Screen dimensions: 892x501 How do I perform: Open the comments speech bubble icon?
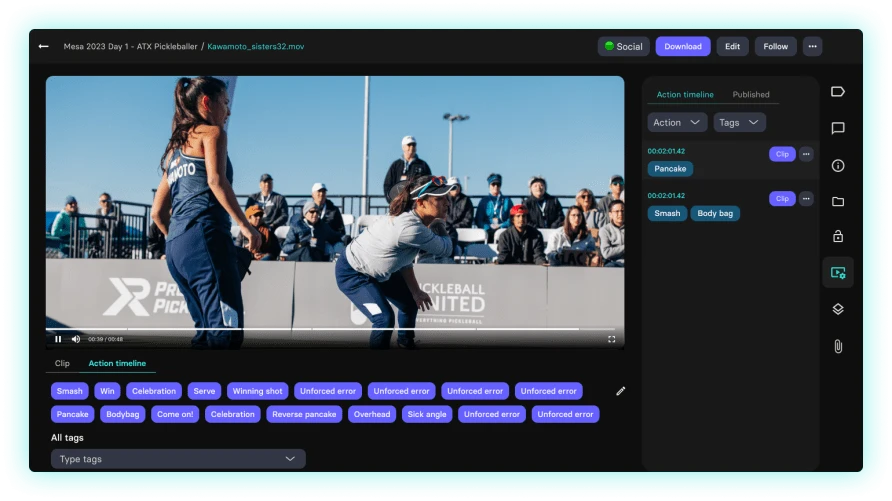[838, 128]
